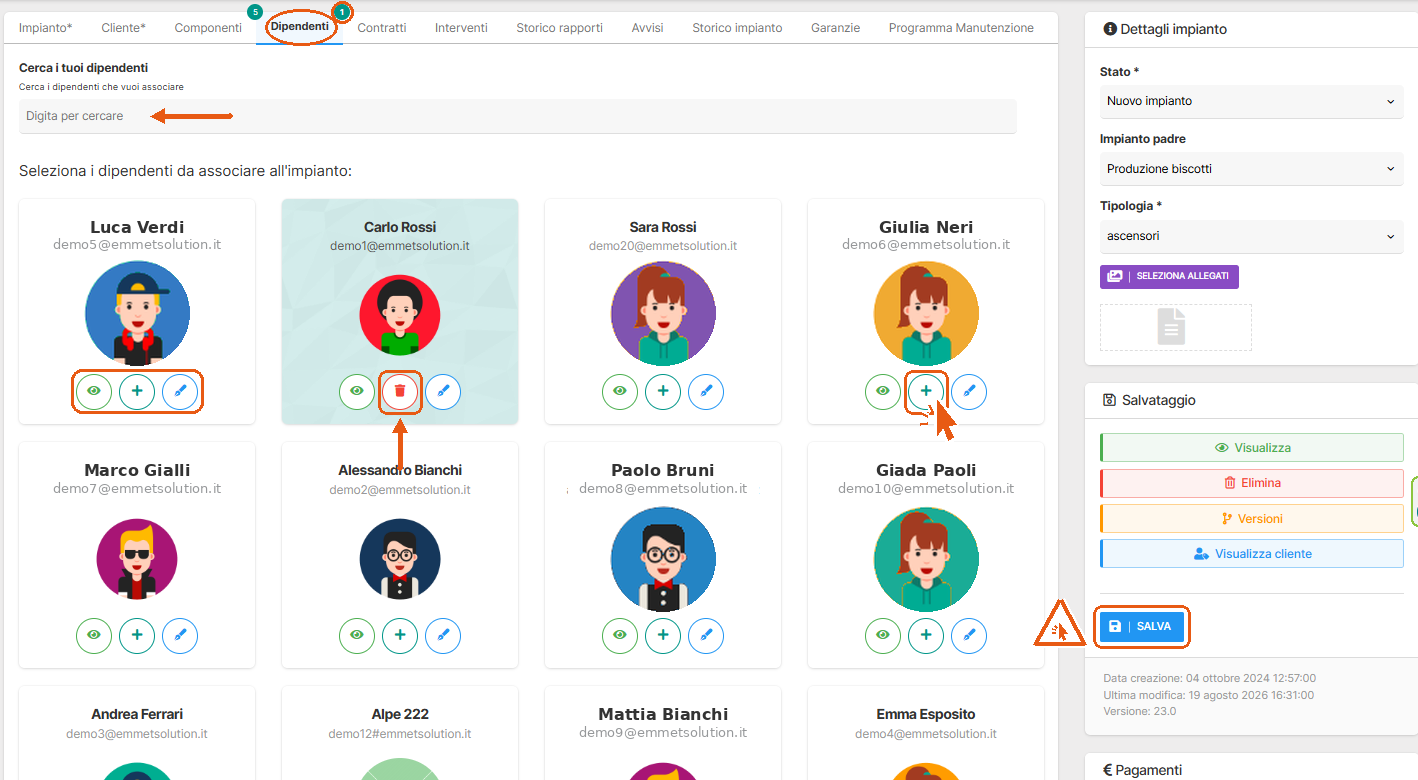The image size is (1418, 780).
Task: Edit Sara Rossi's employee record
Action: (706, 391)
